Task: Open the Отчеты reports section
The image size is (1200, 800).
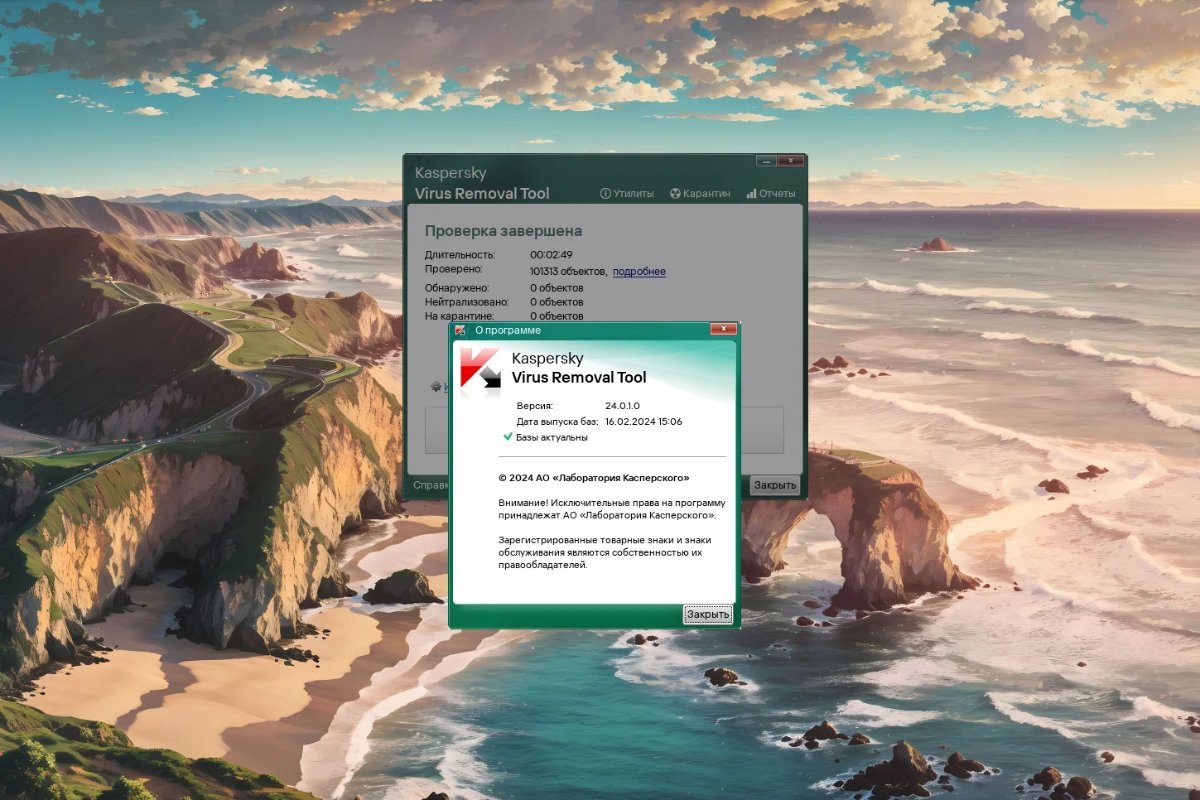Action: click(x=771, y=193)
